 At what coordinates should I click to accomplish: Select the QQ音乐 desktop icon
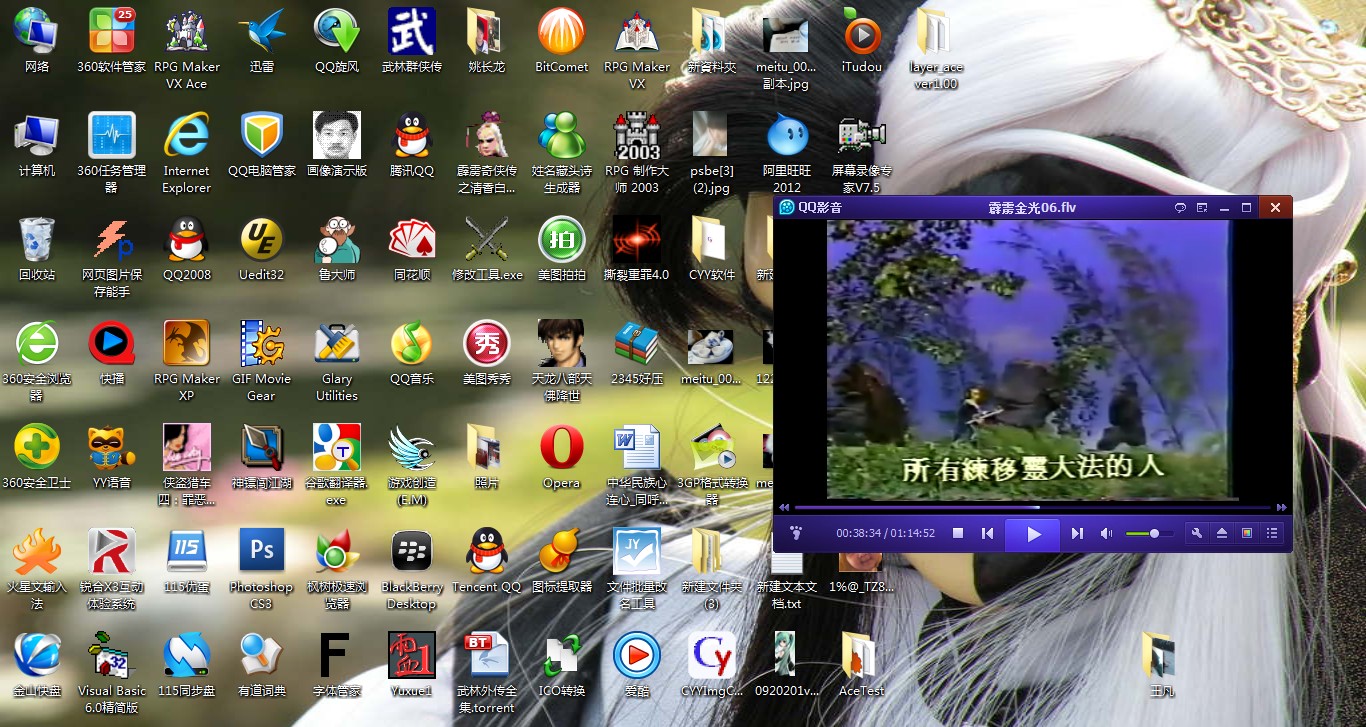[x=412, y=353]
